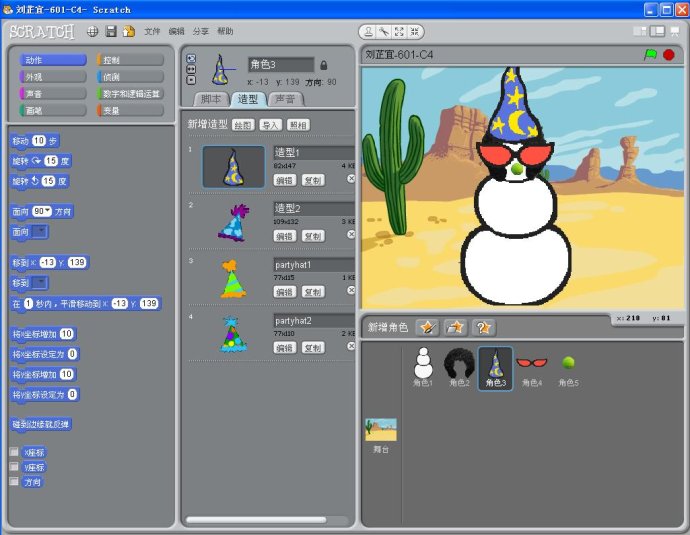Open the 面向 90 direction dropdown
Viewport: 690px width, 535px height.
[x=45, y=212]
